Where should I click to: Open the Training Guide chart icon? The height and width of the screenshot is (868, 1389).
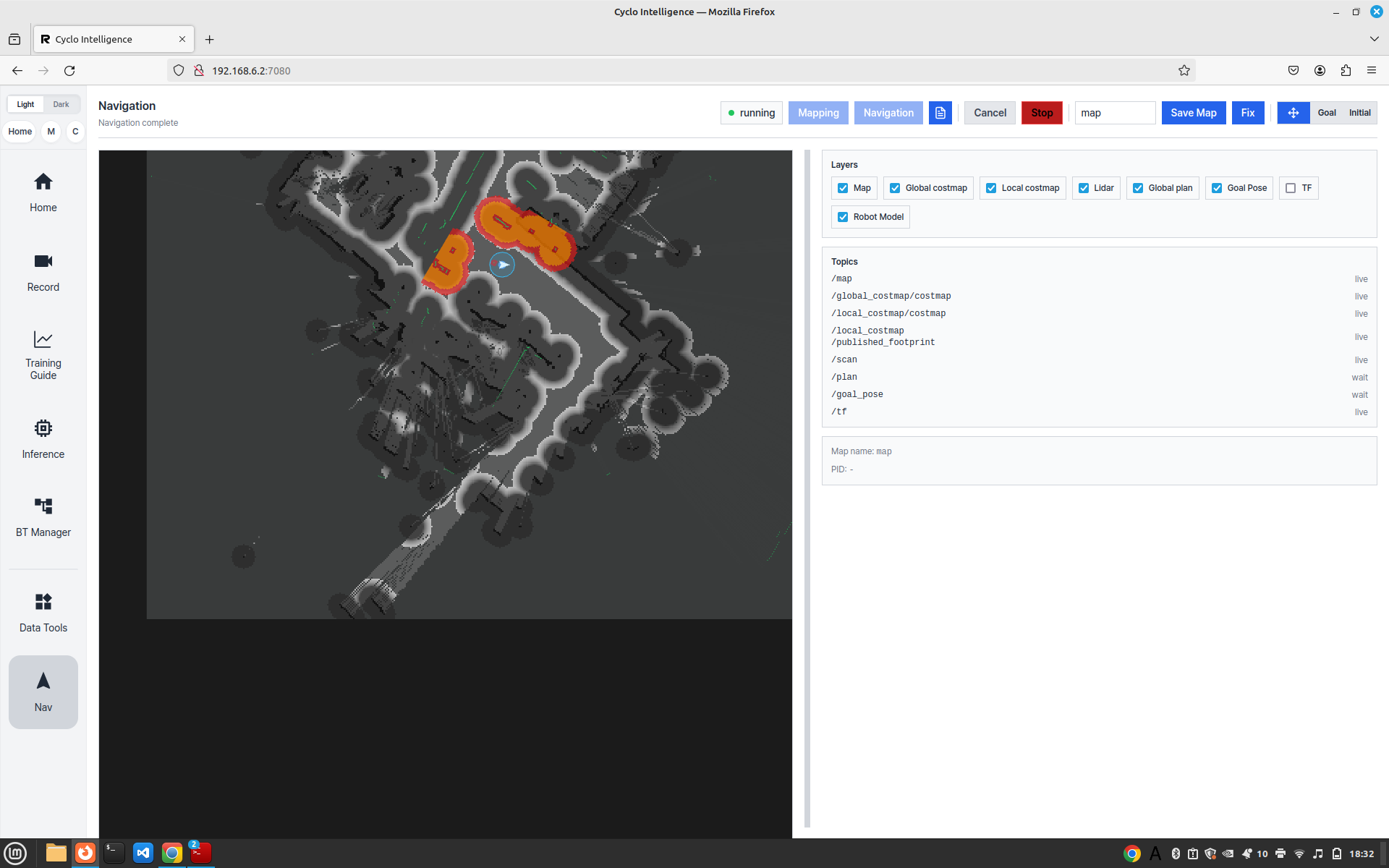click(x=43, y=339)
